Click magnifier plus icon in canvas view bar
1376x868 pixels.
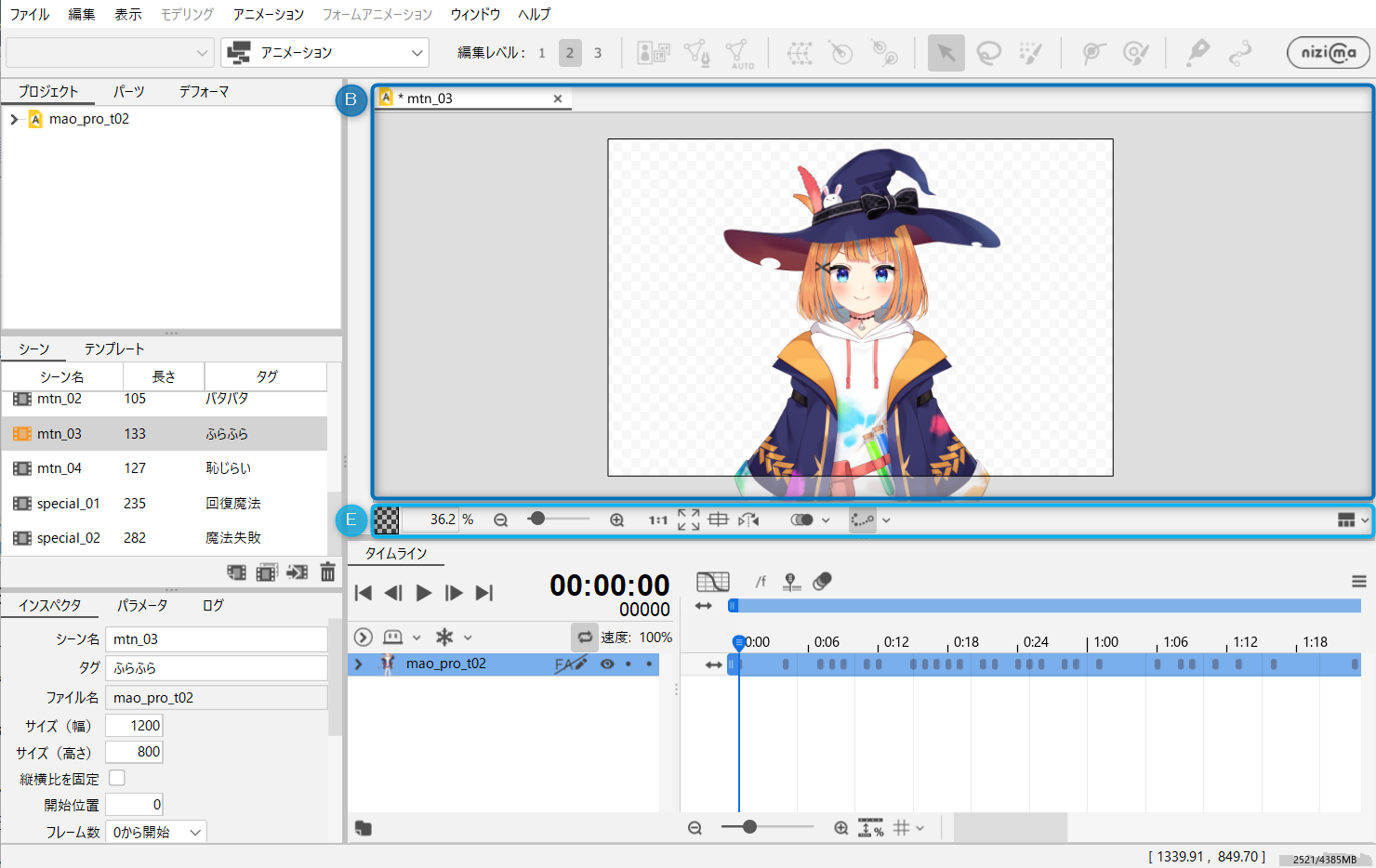[x=616, y=520]
